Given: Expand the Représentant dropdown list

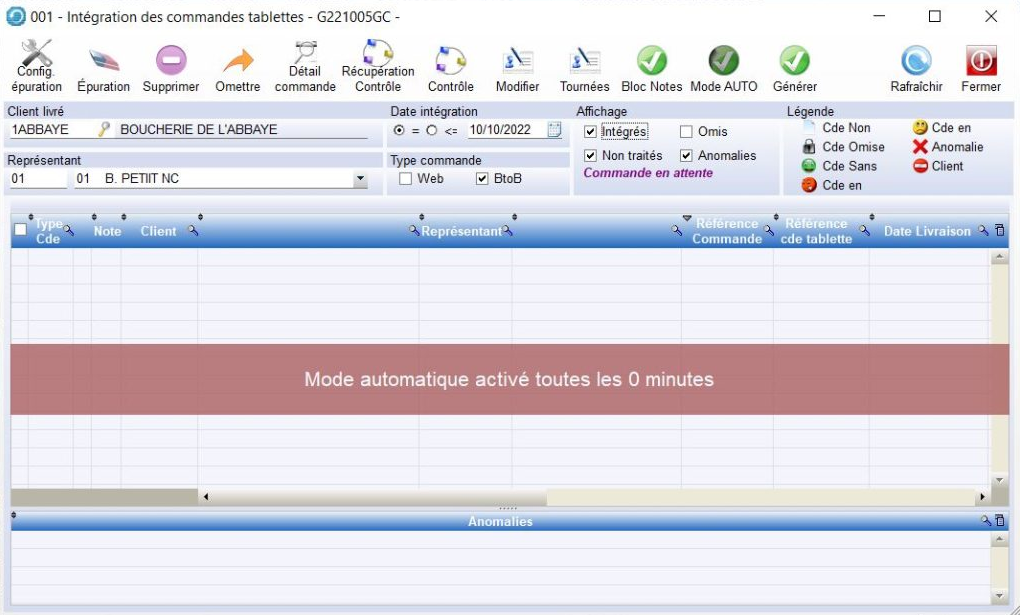Looking at the screenshot, I should 360,180.
